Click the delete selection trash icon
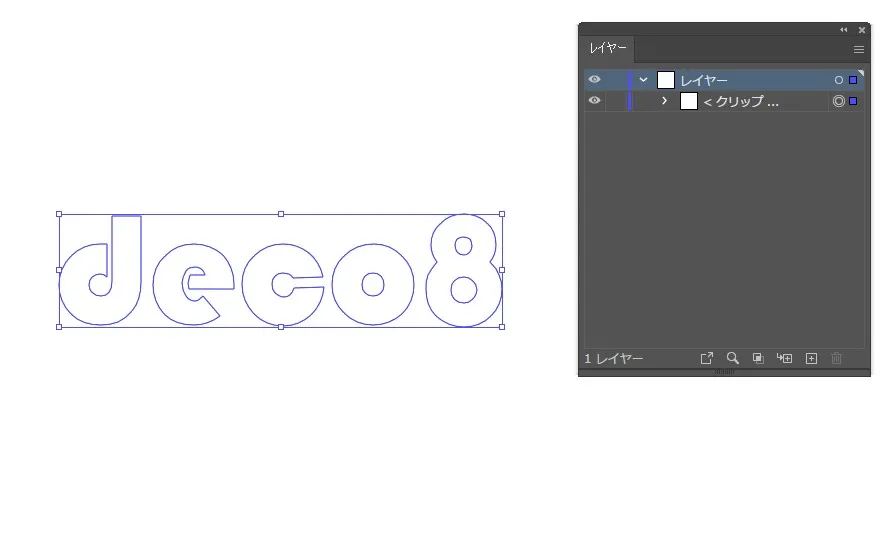 836,358
